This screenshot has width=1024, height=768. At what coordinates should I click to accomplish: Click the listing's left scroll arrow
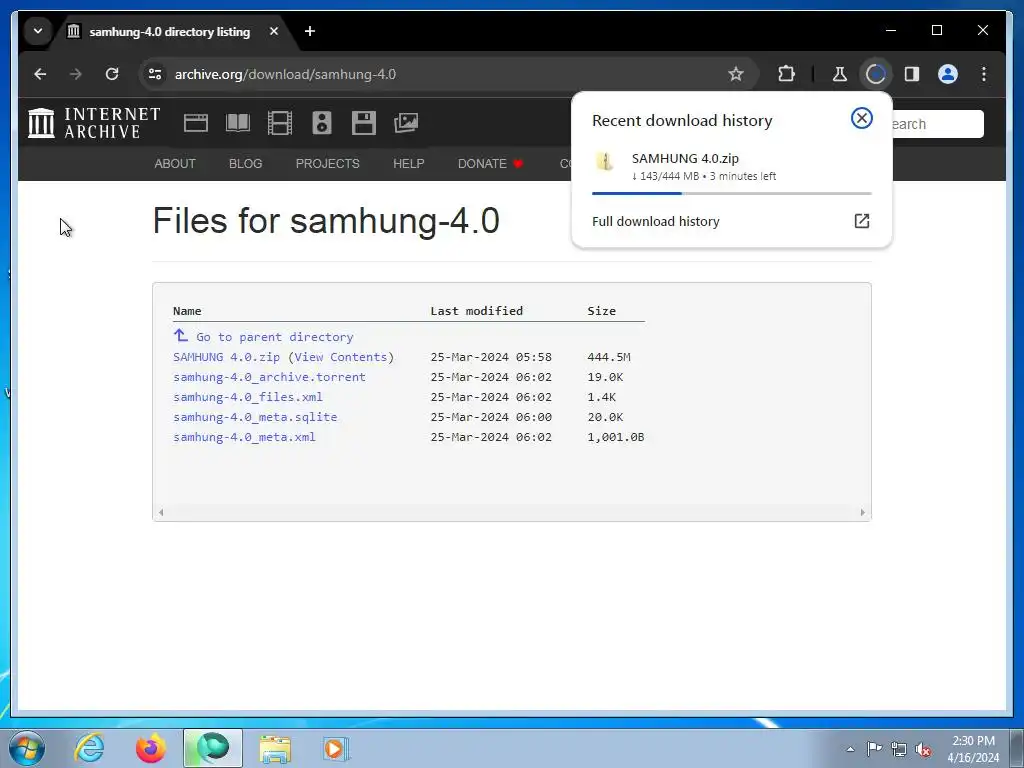pos(161,513)
